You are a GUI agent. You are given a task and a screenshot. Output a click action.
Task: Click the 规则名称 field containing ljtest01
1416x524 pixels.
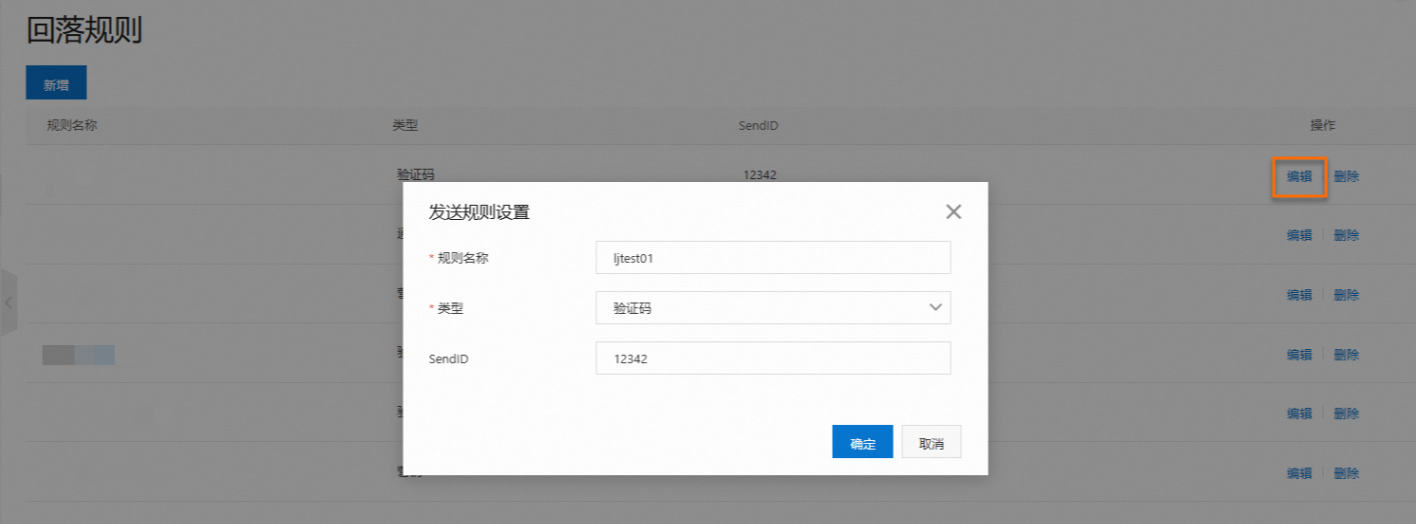[773, 257]
